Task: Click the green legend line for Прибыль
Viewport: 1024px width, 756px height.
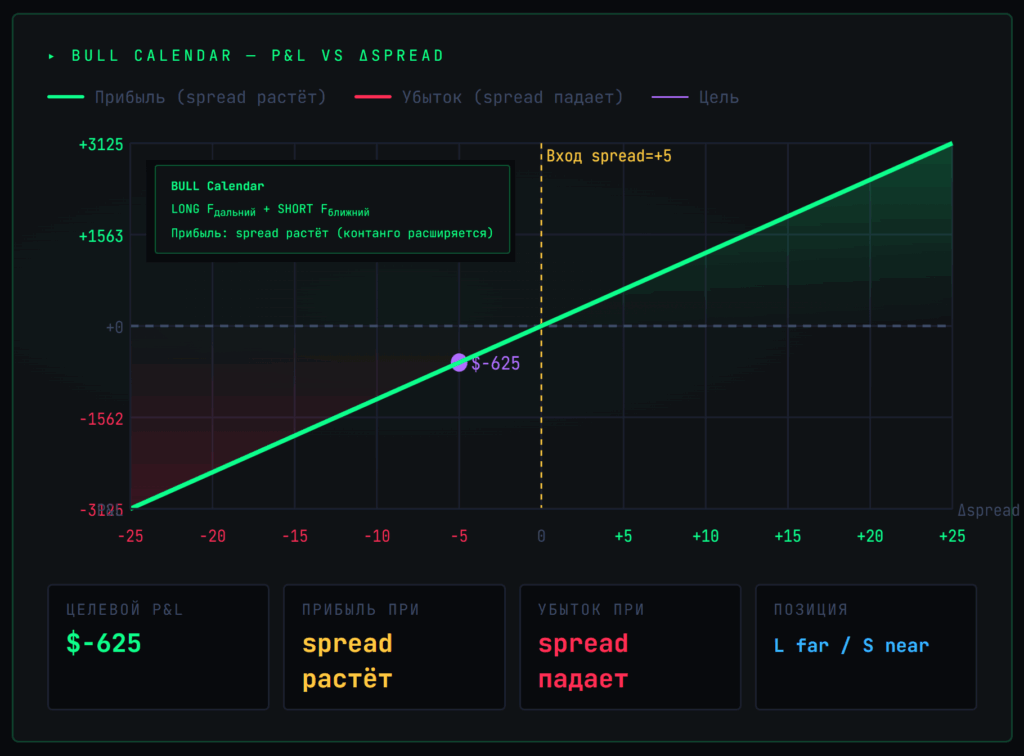Action: coord(66,97)
